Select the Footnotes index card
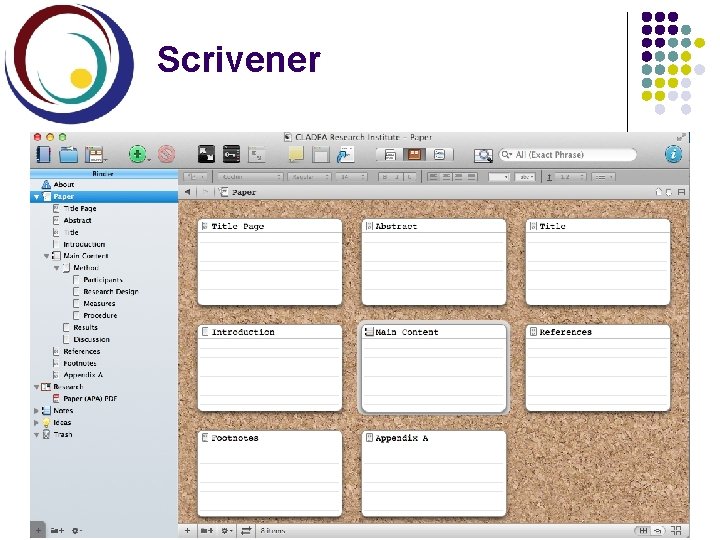This screenshot has height=540, width=720. [270, 474]
